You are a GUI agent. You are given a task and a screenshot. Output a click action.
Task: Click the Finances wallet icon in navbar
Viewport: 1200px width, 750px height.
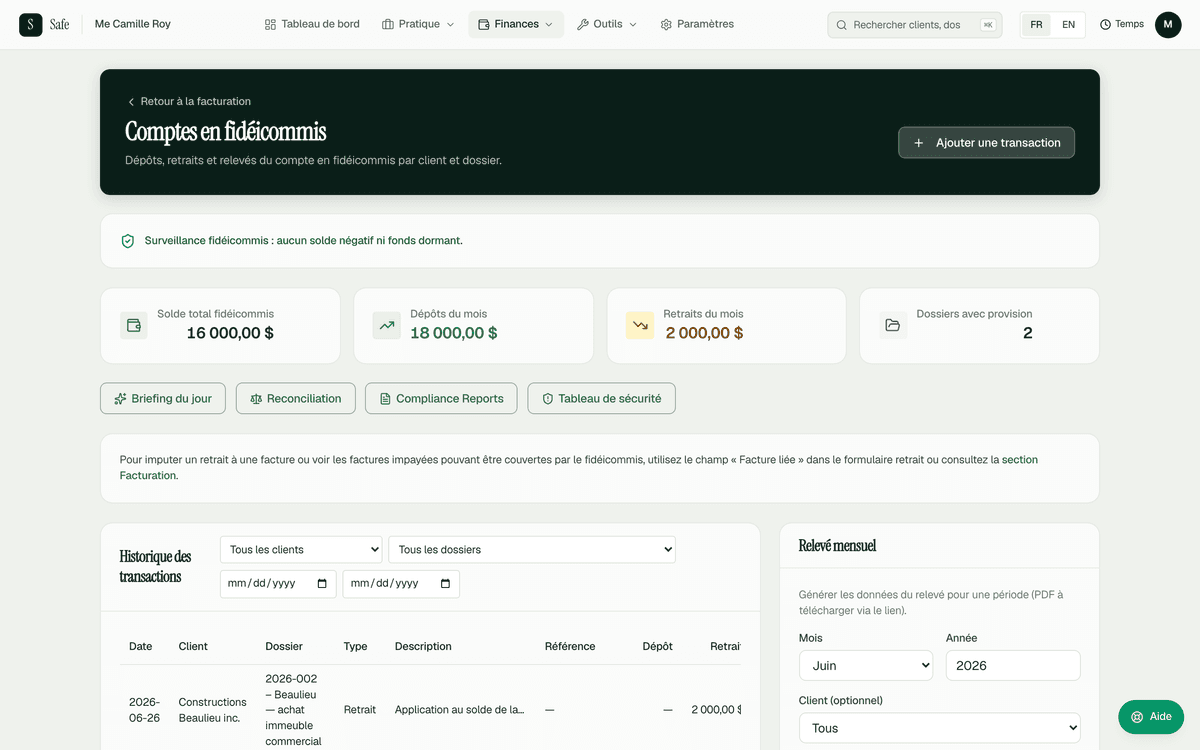(484, 24)
